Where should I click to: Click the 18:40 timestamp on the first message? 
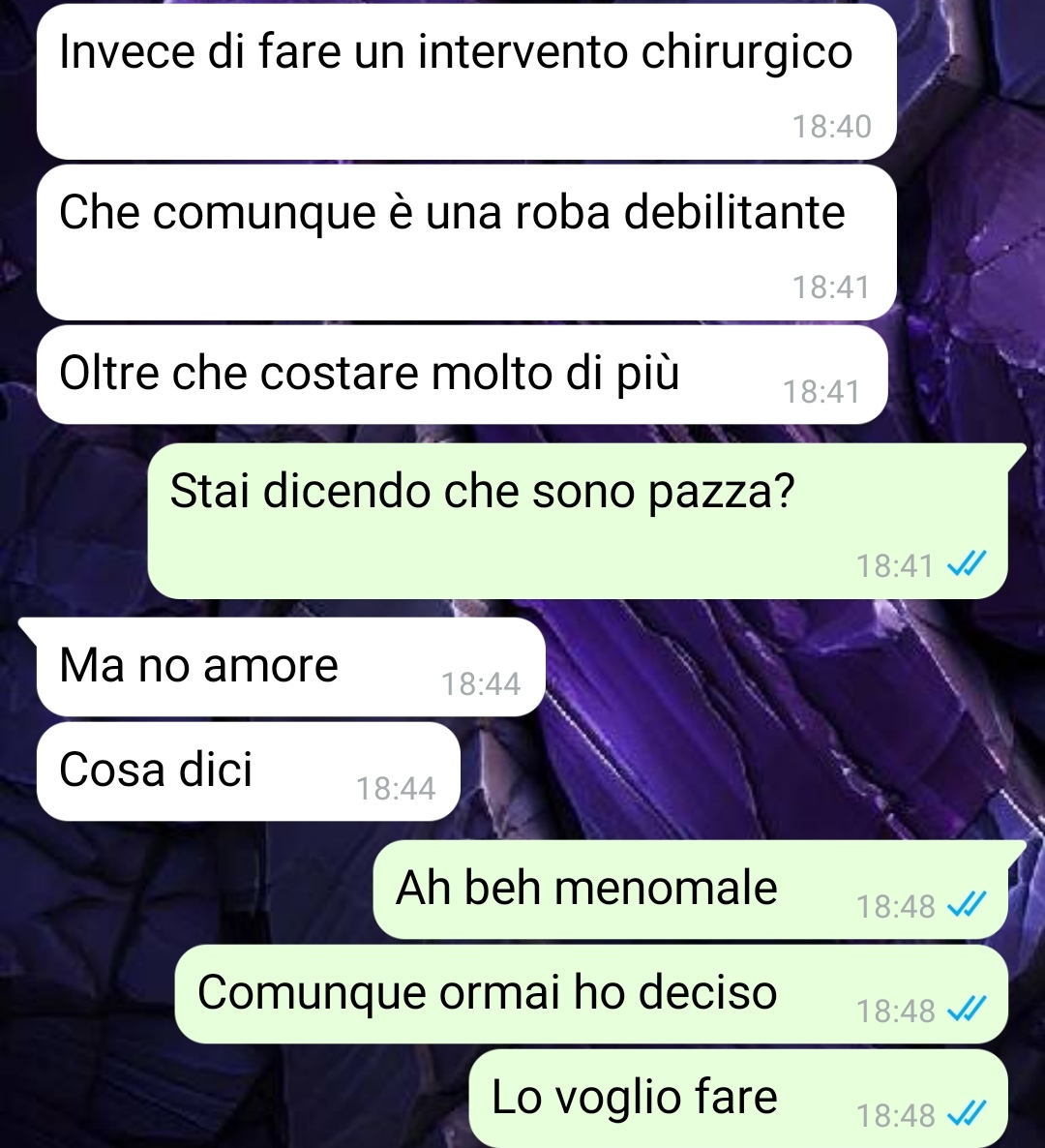pos(832,127)
